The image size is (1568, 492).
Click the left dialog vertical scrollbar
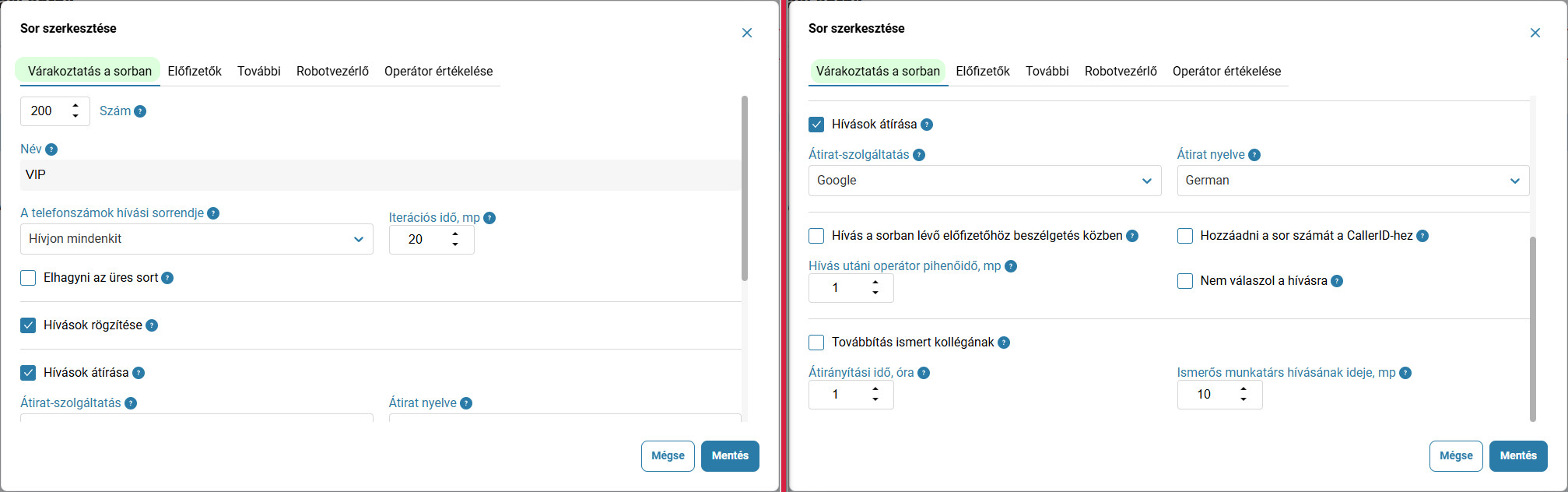745,188
